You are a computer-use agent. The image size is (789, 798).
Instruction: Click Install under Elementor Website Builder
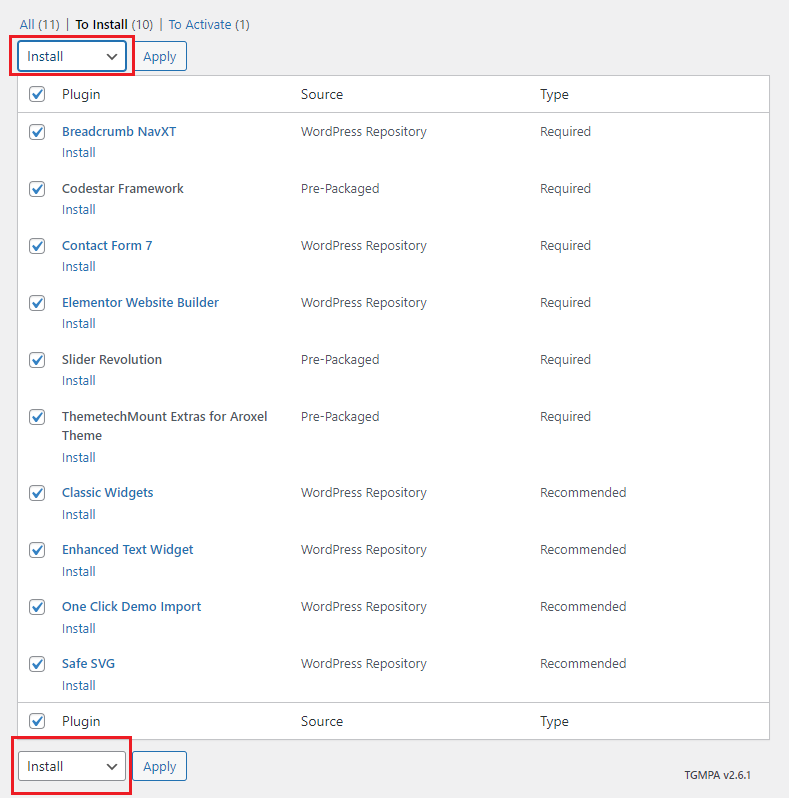79,323
